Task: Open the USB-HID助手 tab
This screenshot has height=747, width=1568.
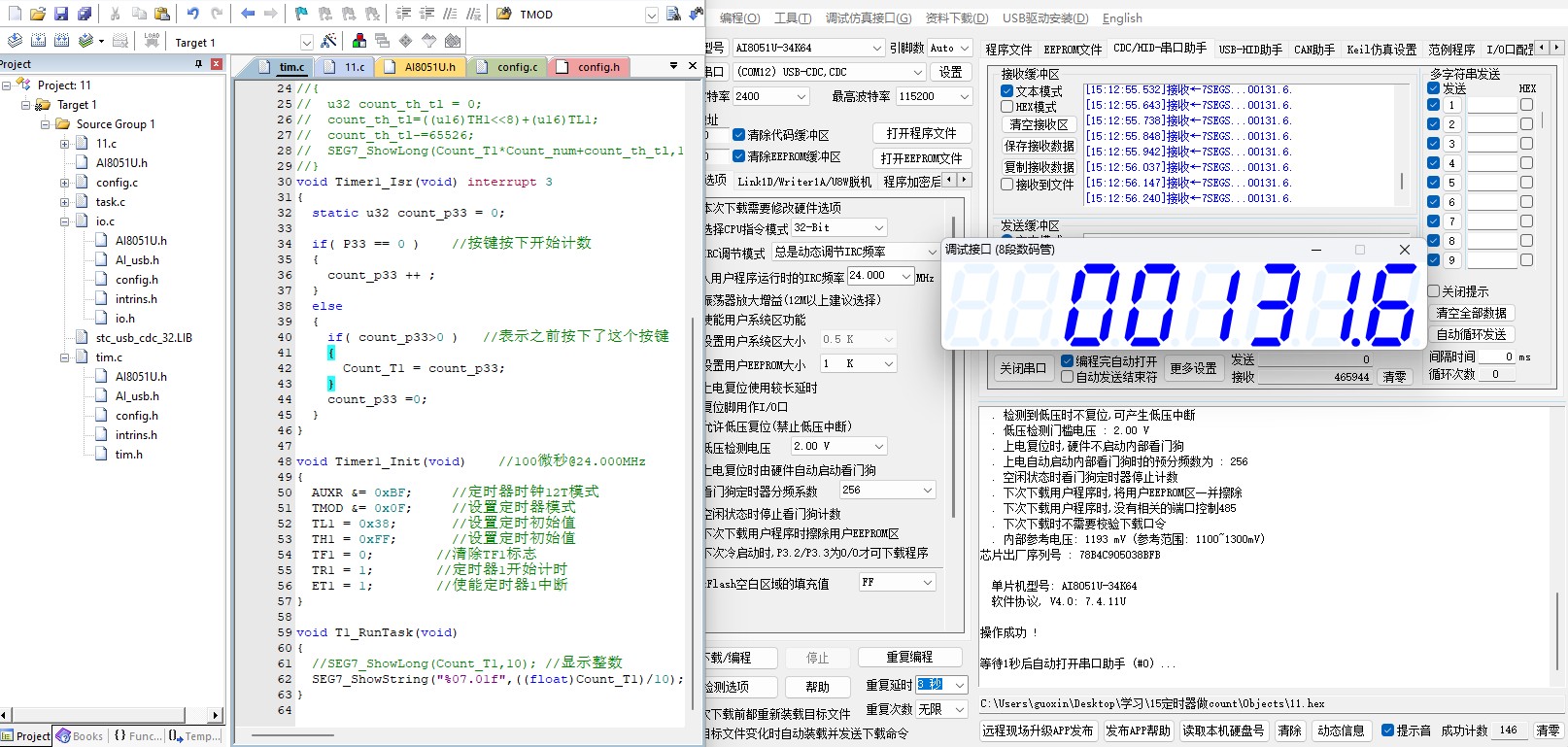Action: pyautogui.click(x=1250, y=49)
